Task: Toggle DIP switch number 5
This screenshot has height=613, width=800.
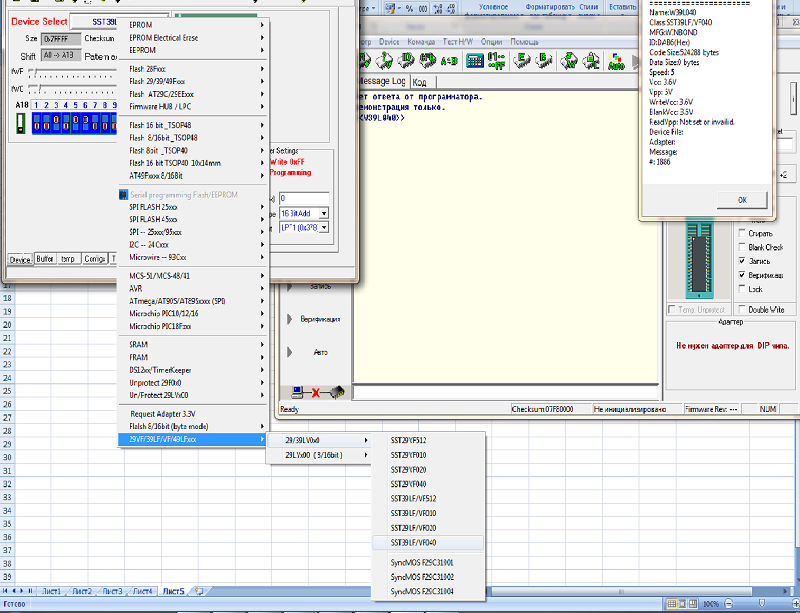Action: 76,123
